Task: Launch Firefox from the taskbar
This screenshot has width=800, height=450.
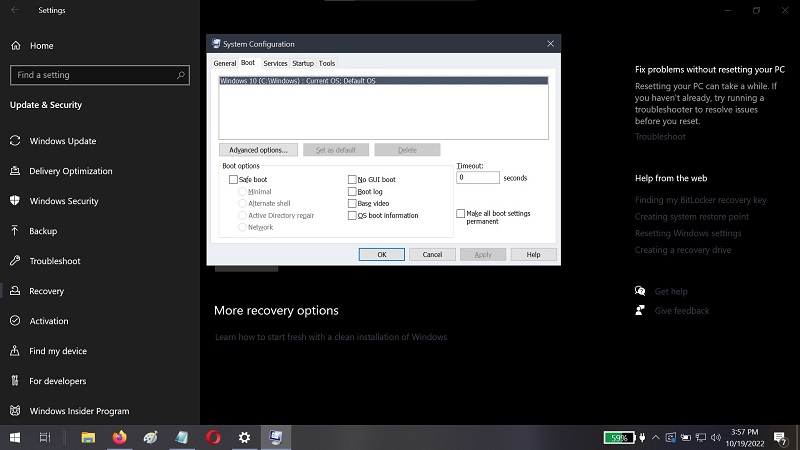Action: 119,437
